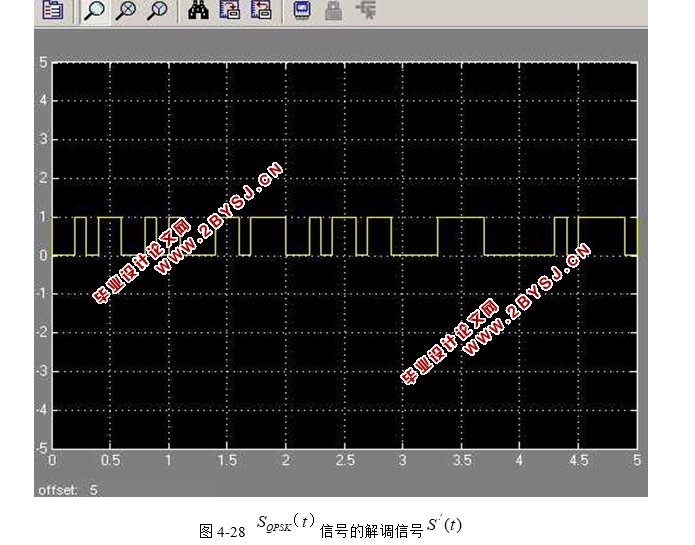695x545 pixels.
Task: Restore saved axes settings
Action: (260, 11)
